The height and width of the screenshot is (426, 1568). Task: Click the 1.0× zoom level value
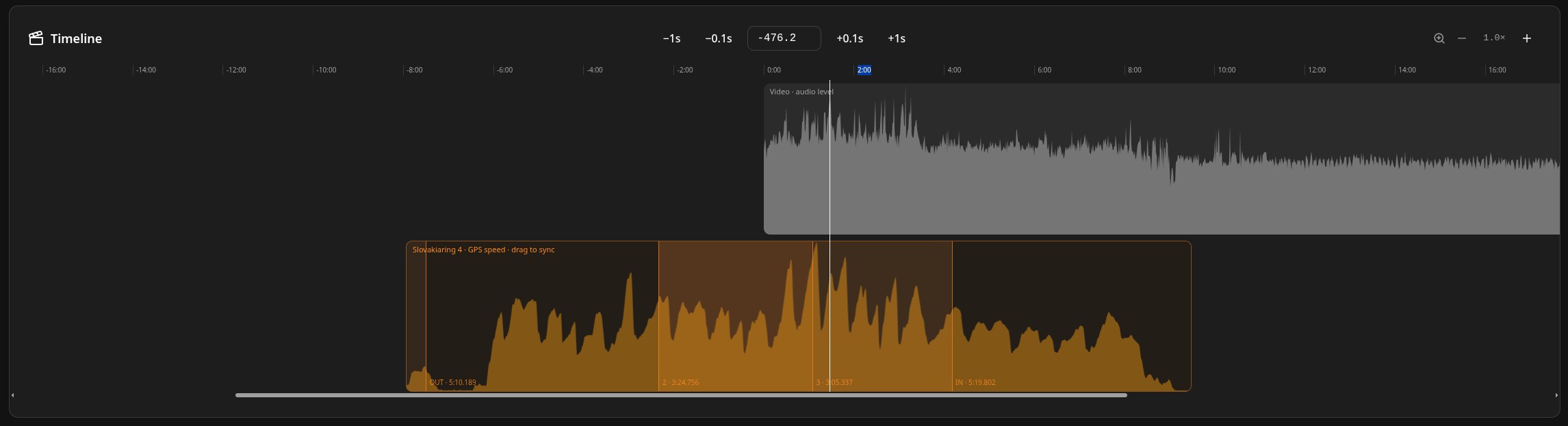coord(1494,38)
